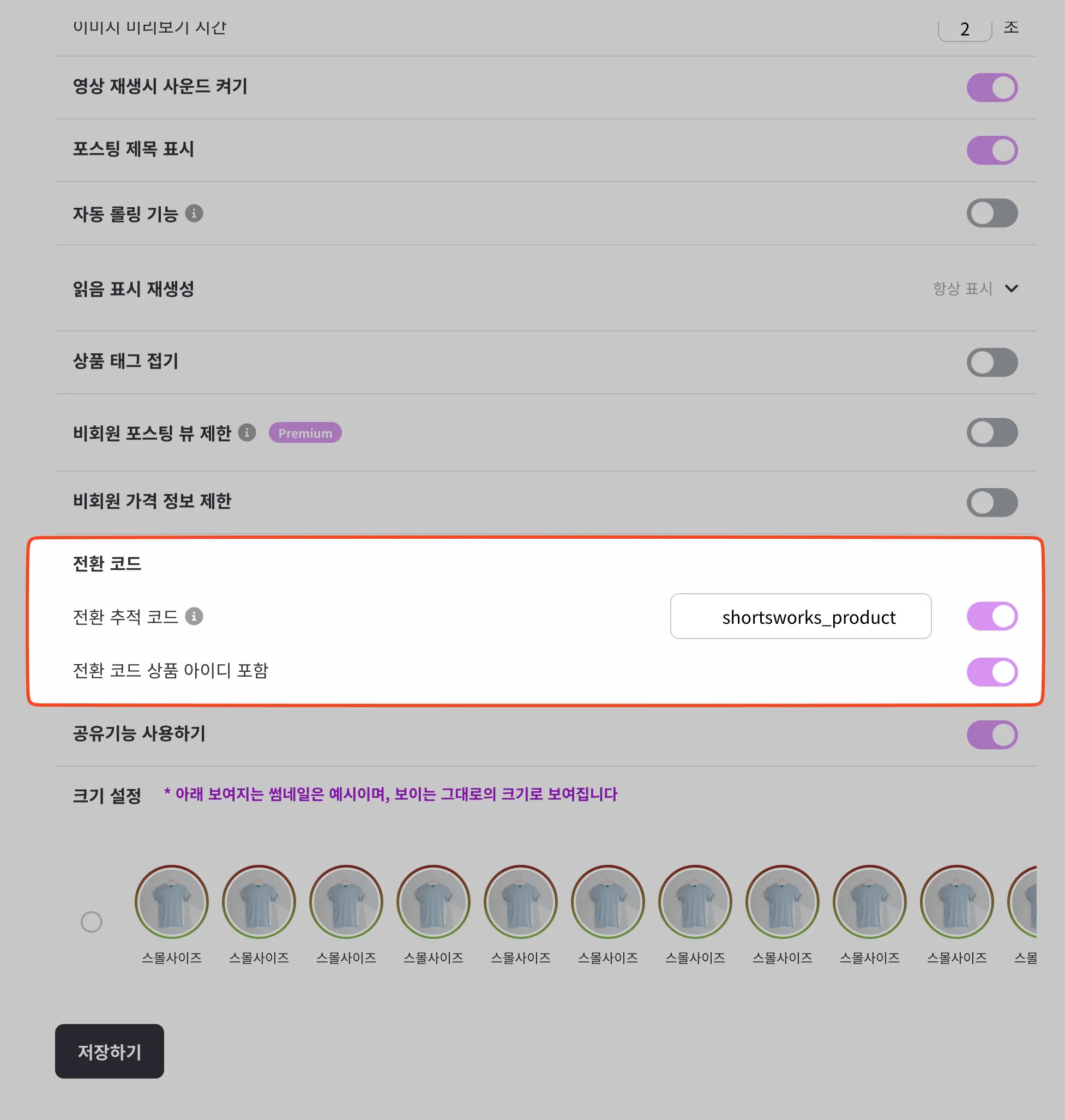Disable 포스팅 제목 표시 toggle

(x=992, y=150)
